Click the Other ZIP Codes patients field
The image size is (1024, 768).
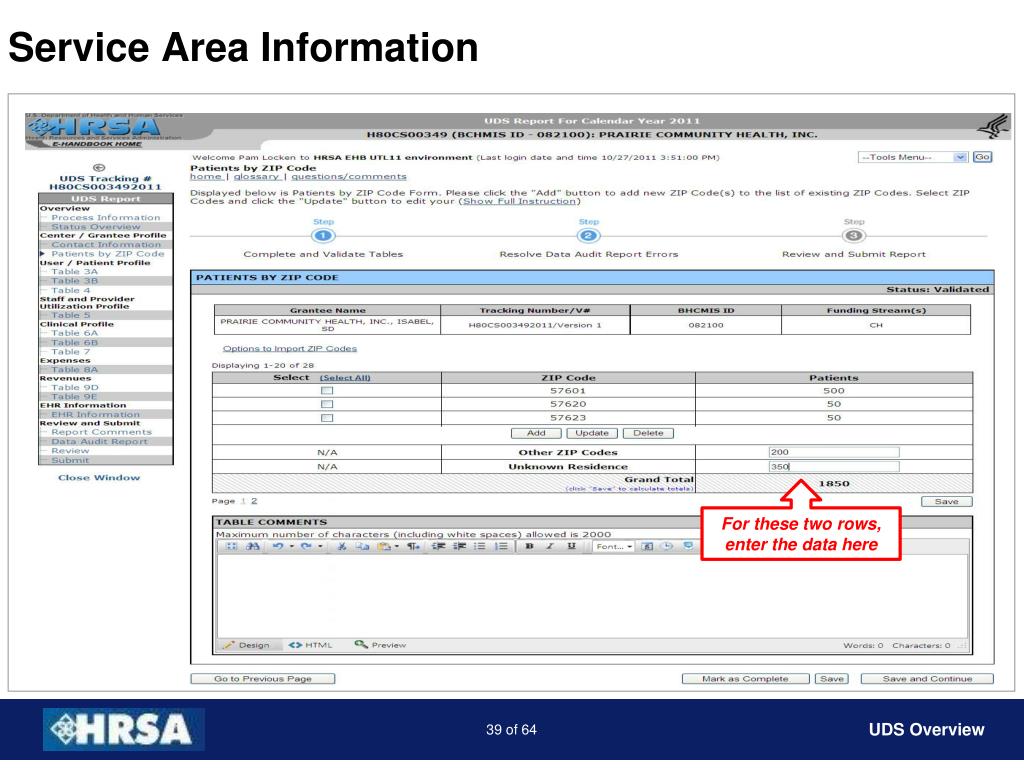click(834, 452)
